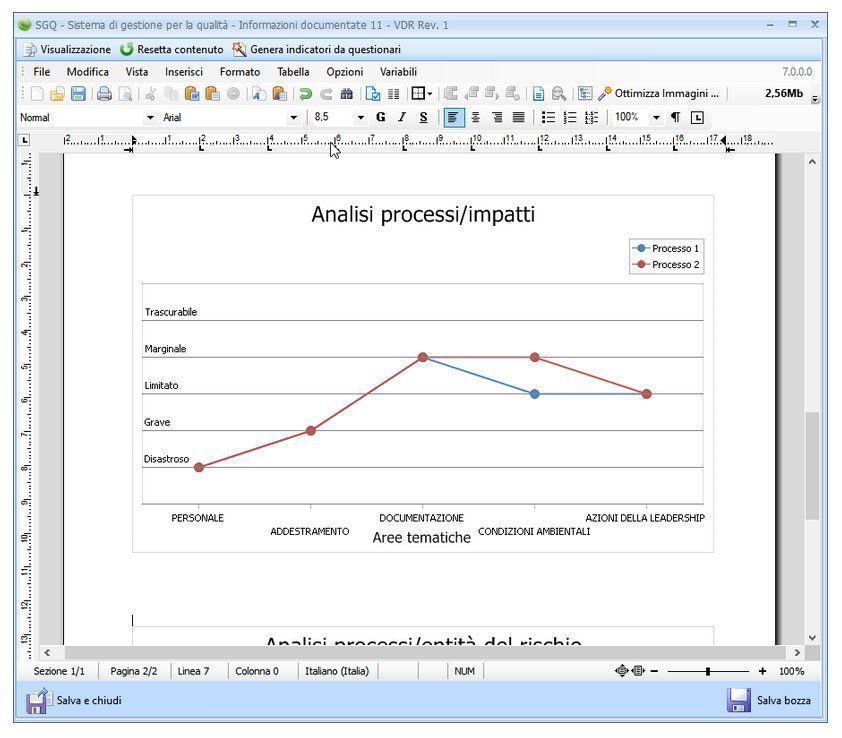Click the Resetta contenuto refresh icon
The width and height of the screenshot is (842, 738).
coord(126,49)
